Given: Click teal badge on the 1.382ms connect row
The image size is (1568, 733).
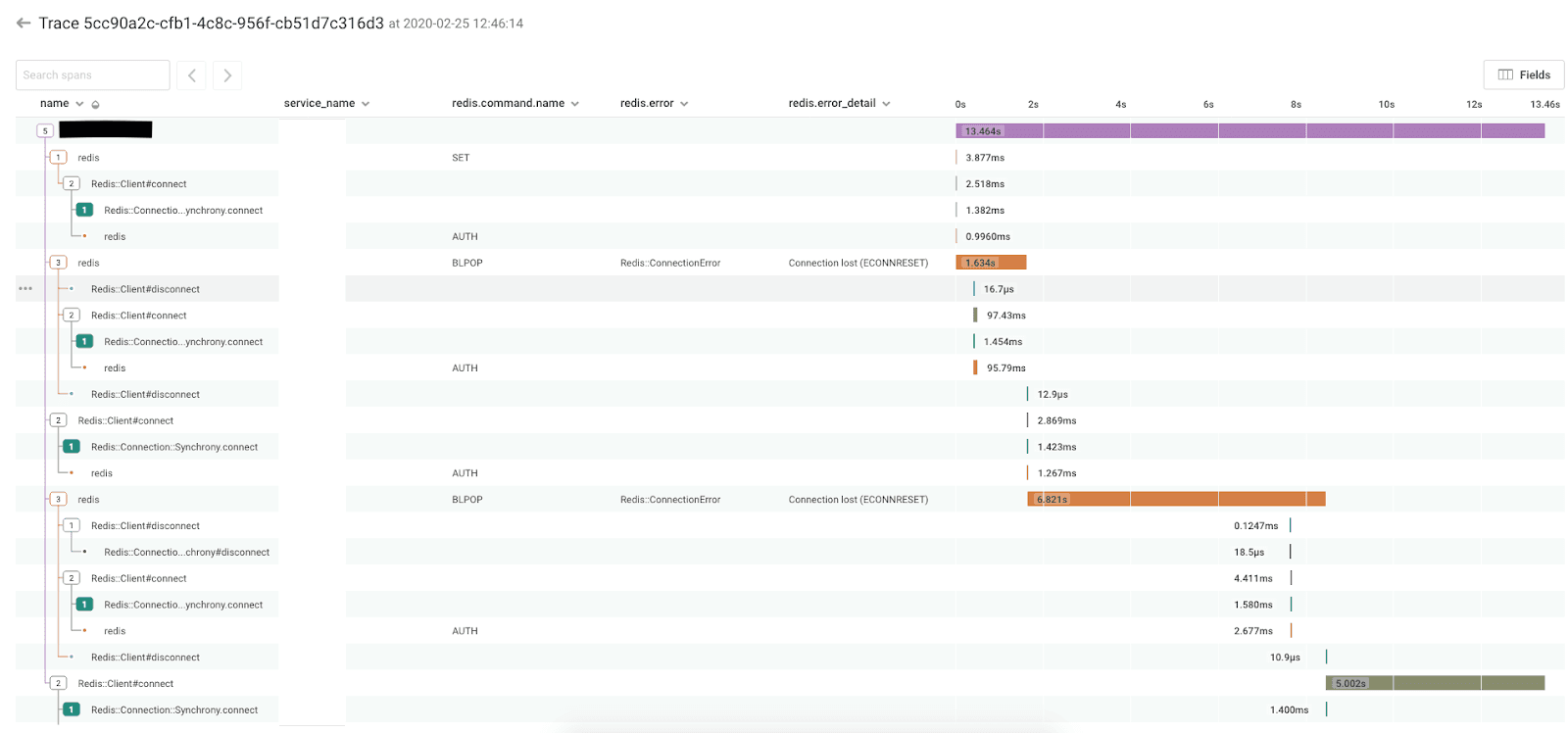Looking at the screenshot, I should point(84,210).
